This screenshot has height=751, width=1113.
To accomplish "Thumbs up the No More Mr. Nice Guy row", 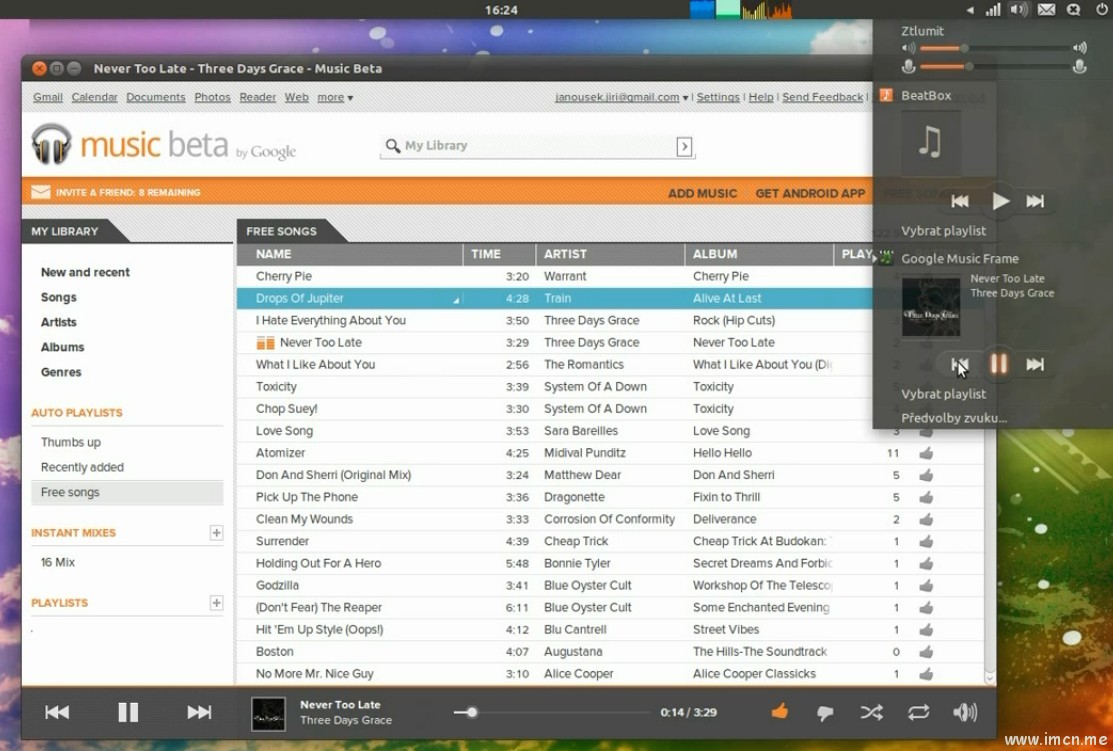I will 926,674.
